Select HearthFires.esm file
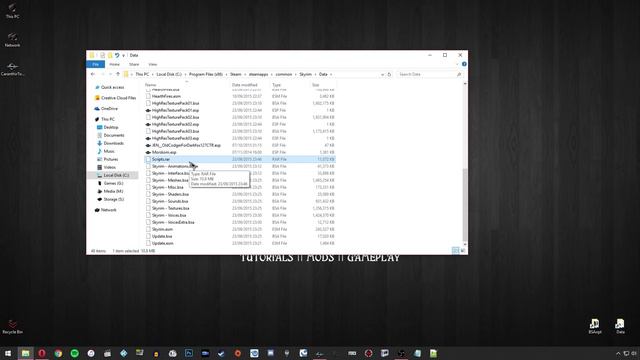The width and height of the screenshot is (640, 360). coord(166,96)
